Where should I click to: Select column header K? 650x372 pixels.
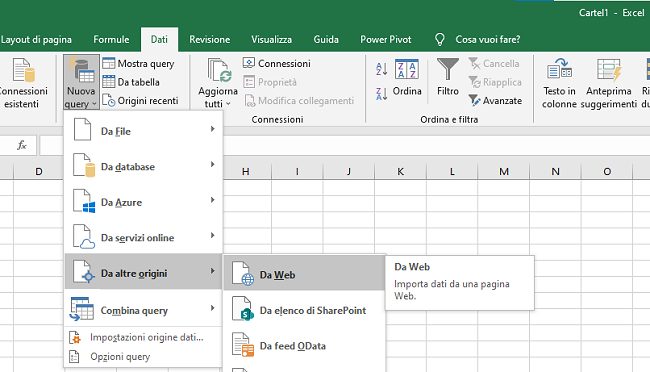[400, 171]
